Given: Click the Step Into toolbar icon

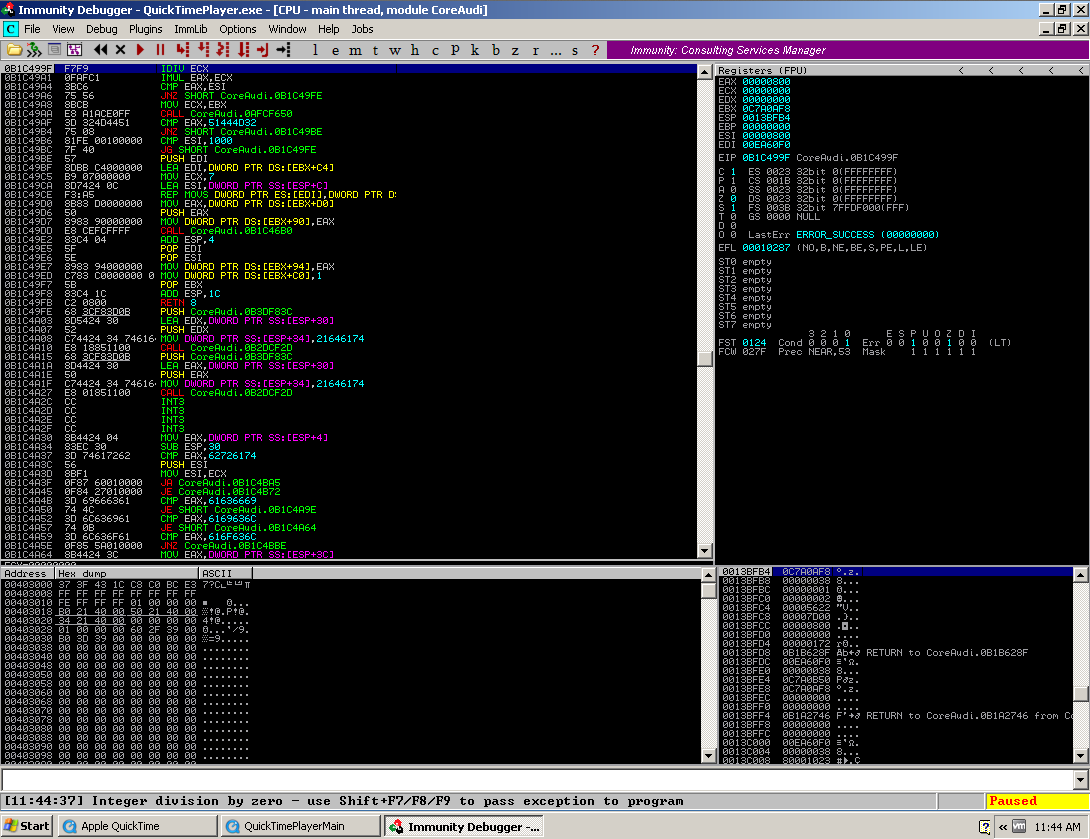Looking at the screenshot, I should (x=183, y=50).
